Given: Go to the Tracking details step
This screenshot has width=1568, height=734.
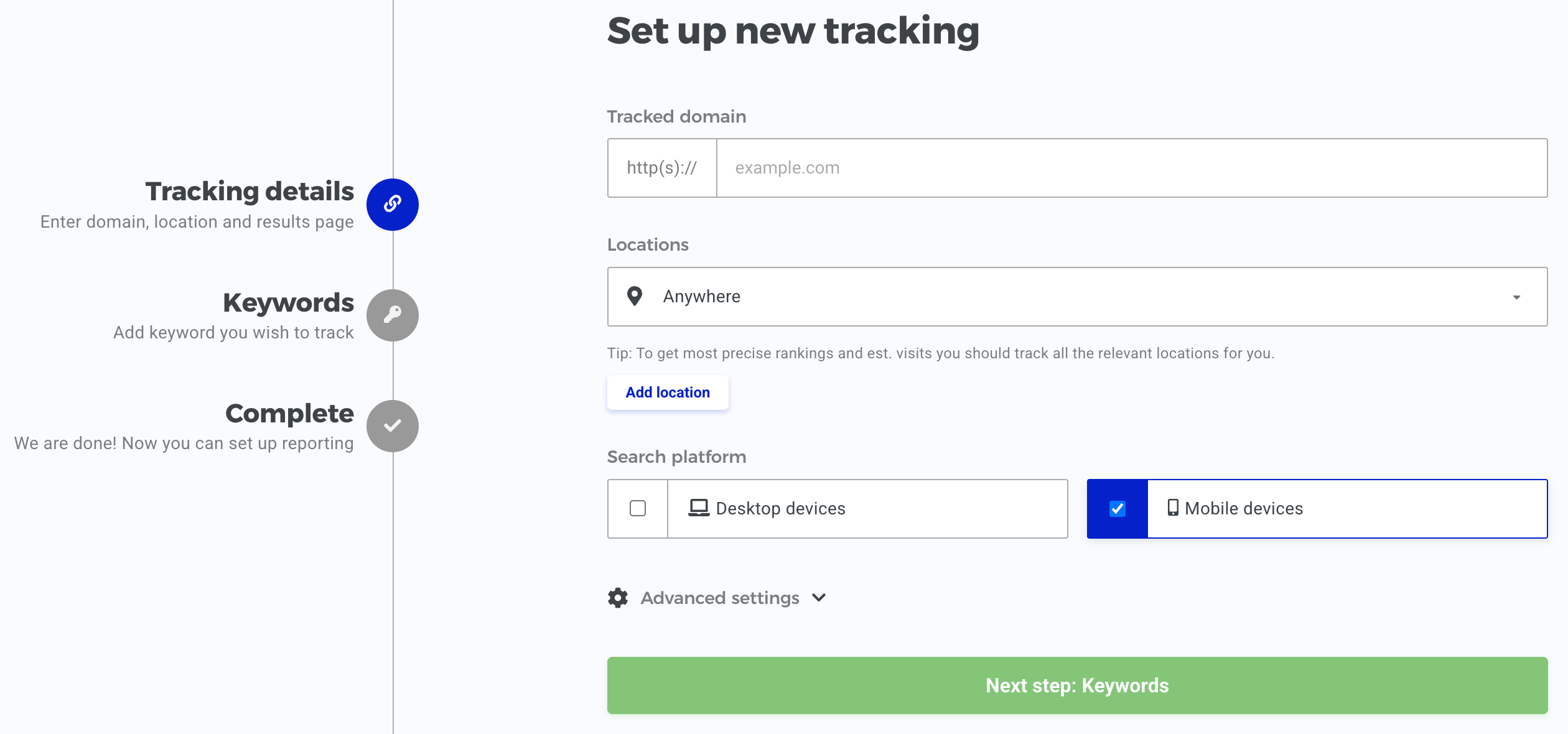Looking at the screenshot, I should coord(250,192).
